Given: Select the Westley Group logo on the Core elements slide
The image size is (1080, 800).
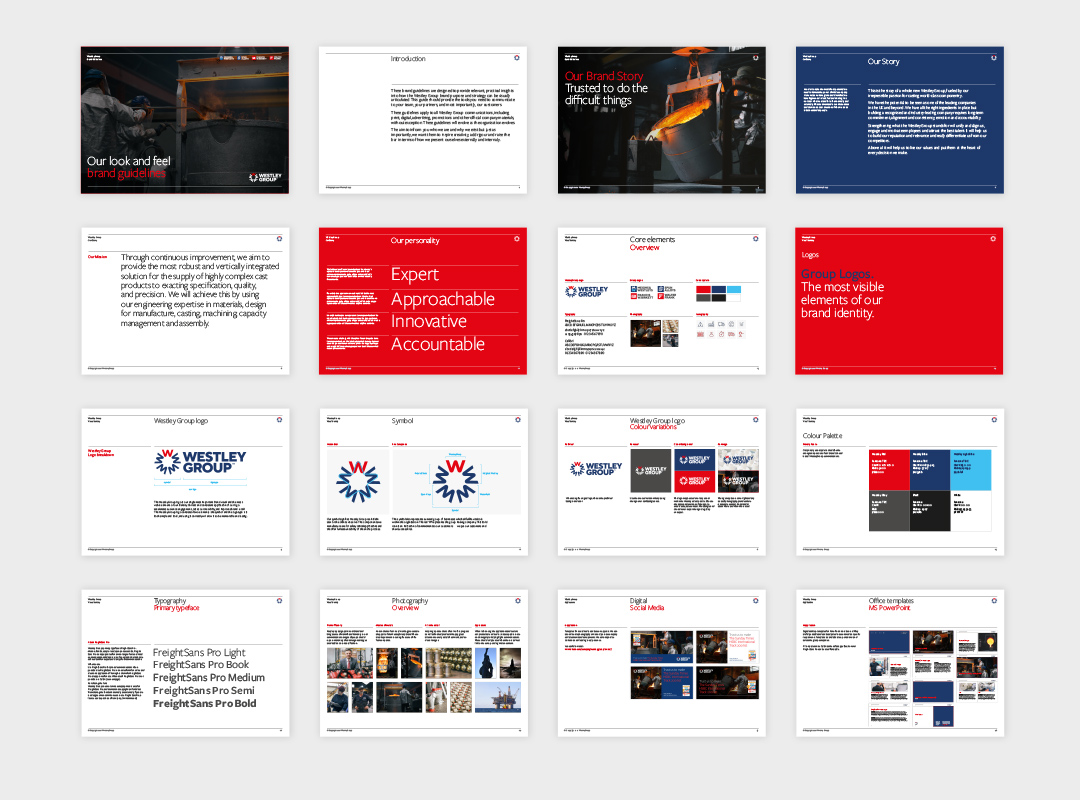Looking at the screenshot, I should [x=587, y=290].
